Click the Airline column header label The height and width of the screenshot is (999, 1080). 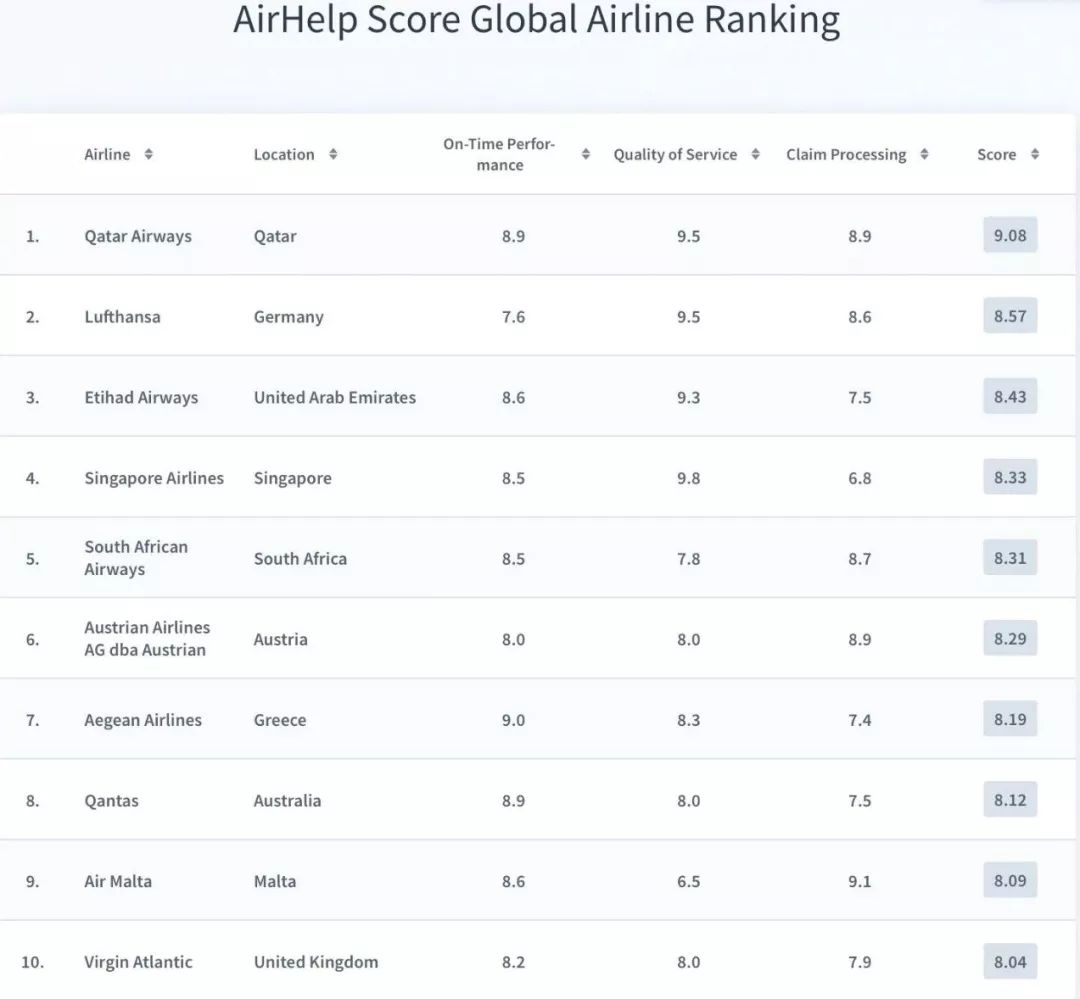(107, 155)
